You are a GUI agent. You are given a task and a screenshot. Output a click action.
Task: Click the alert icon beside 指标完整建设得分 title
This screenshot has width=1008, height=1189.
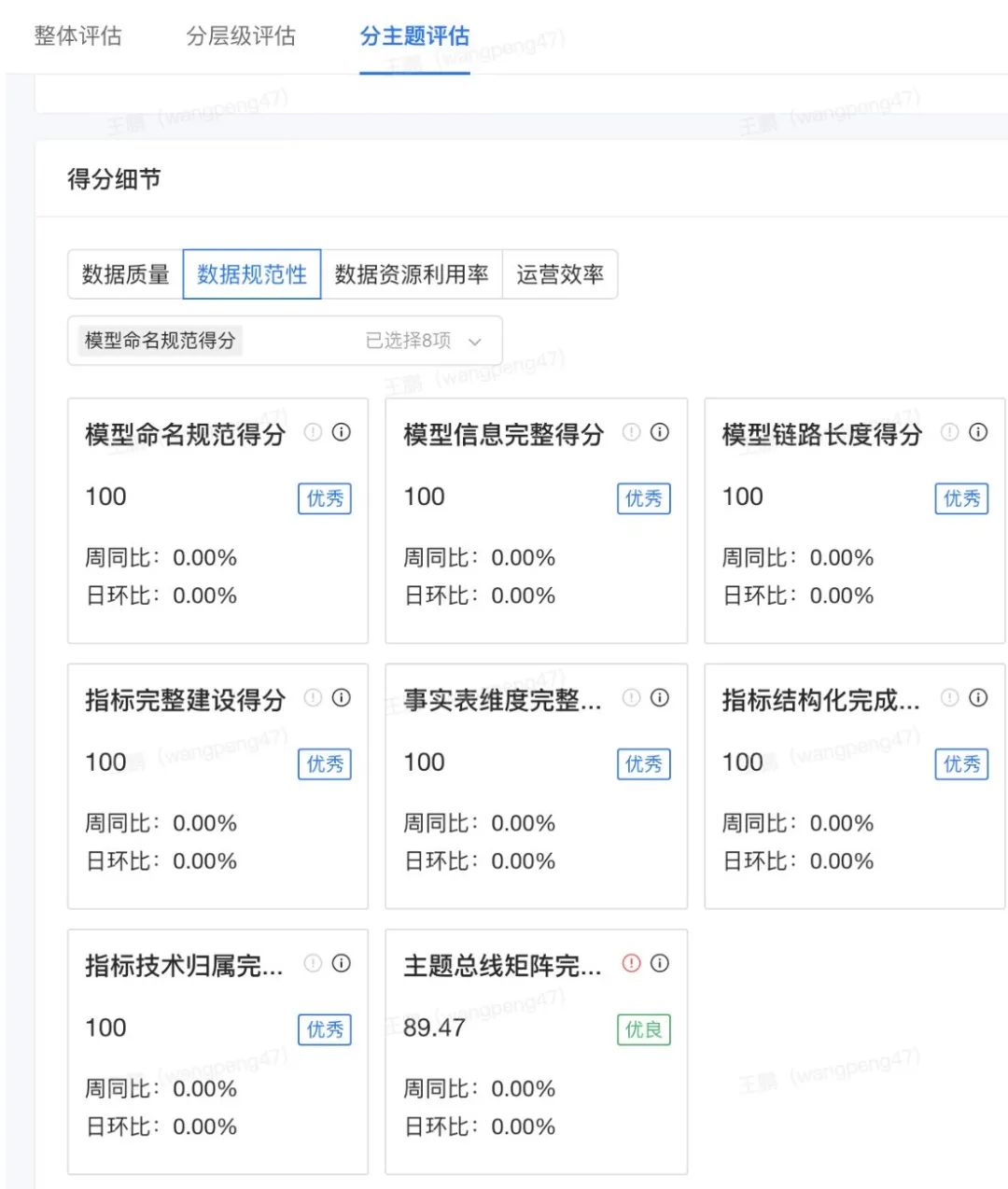click(313, 698)
